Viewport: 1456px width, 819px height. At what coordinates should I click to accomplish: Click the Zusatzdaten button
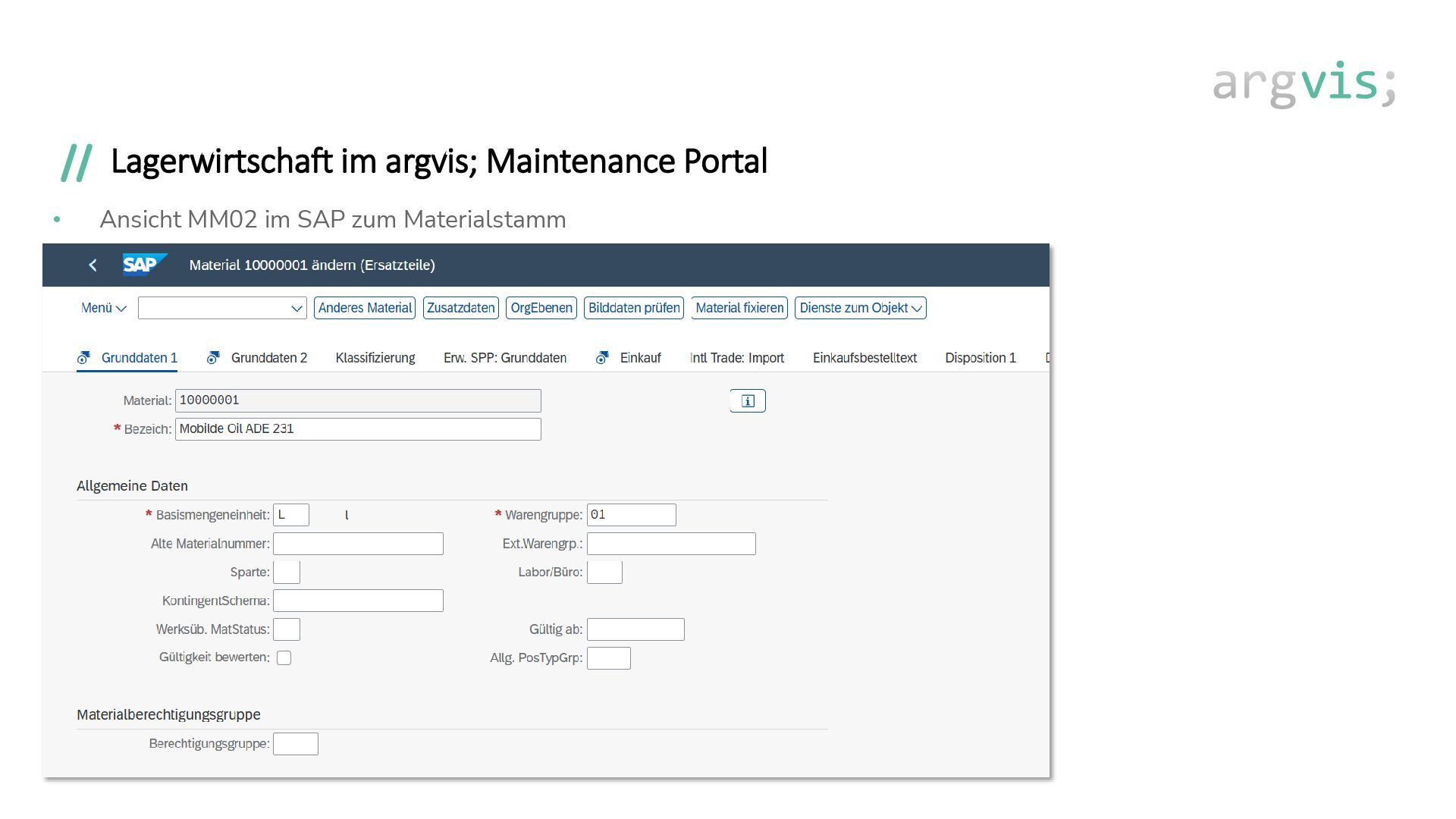point(461,308)
